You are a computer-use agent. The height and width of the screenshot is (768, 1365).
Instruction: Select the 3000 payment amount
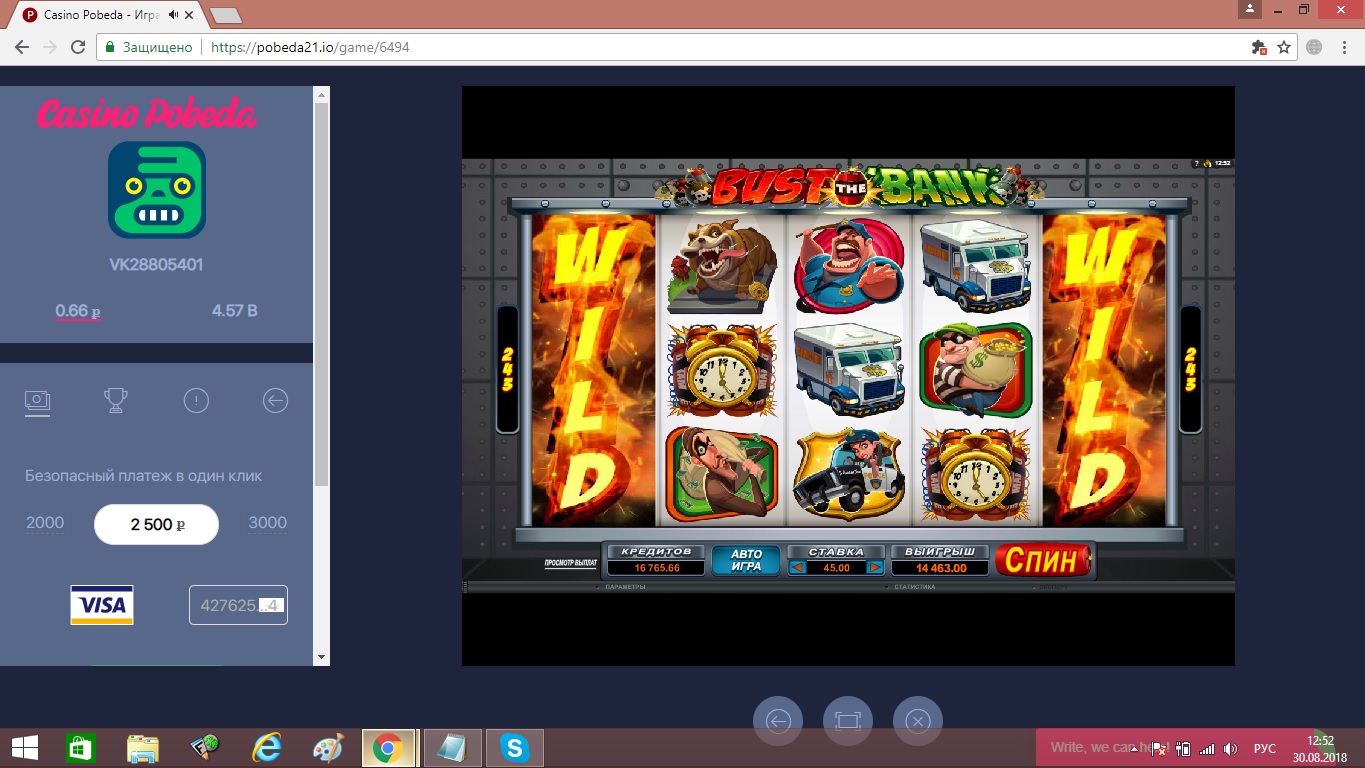(267, 523)
